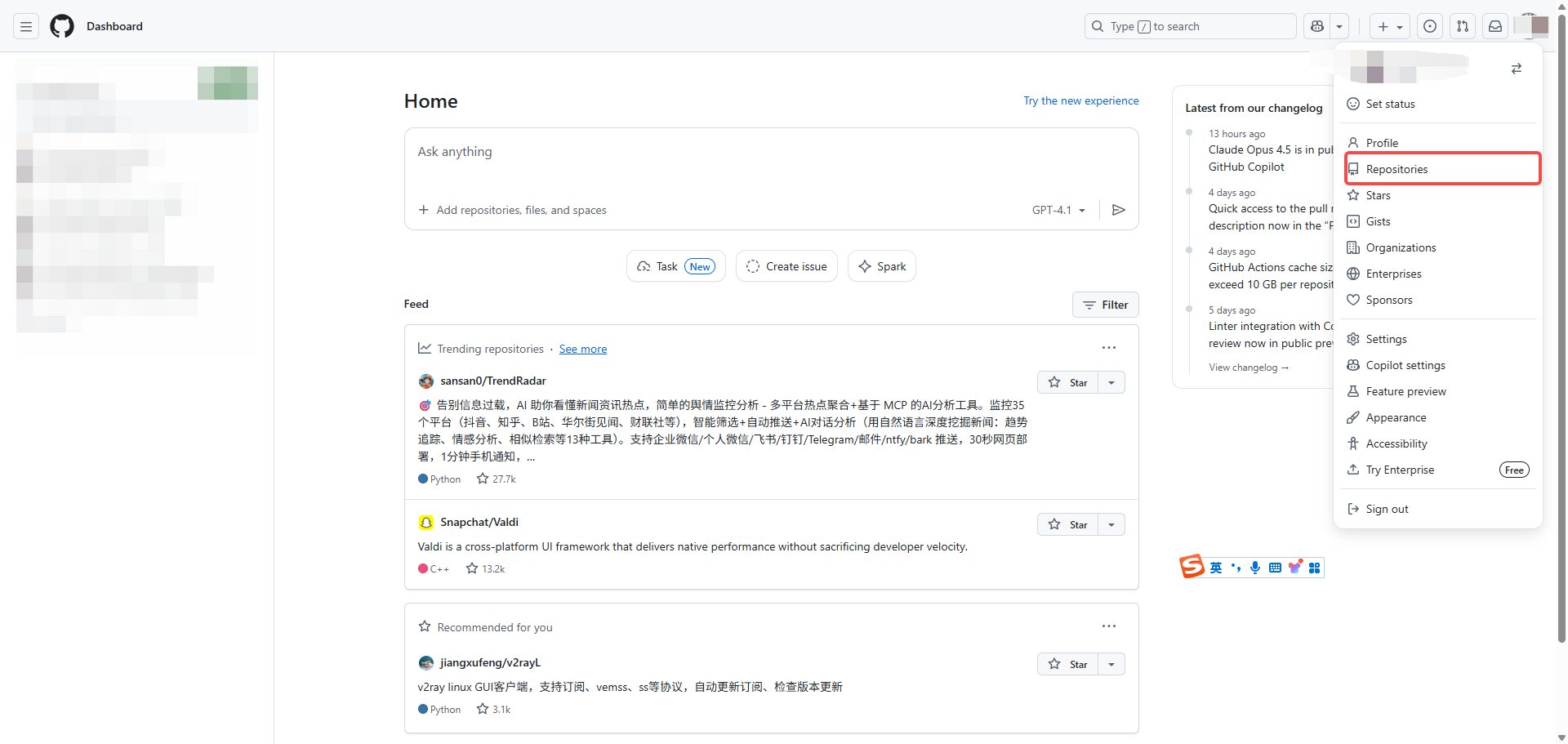Viewport: 1568px width, 744px height.
Task: Open the navigation sidebar hamburger icon
Action: pos(25,26)
